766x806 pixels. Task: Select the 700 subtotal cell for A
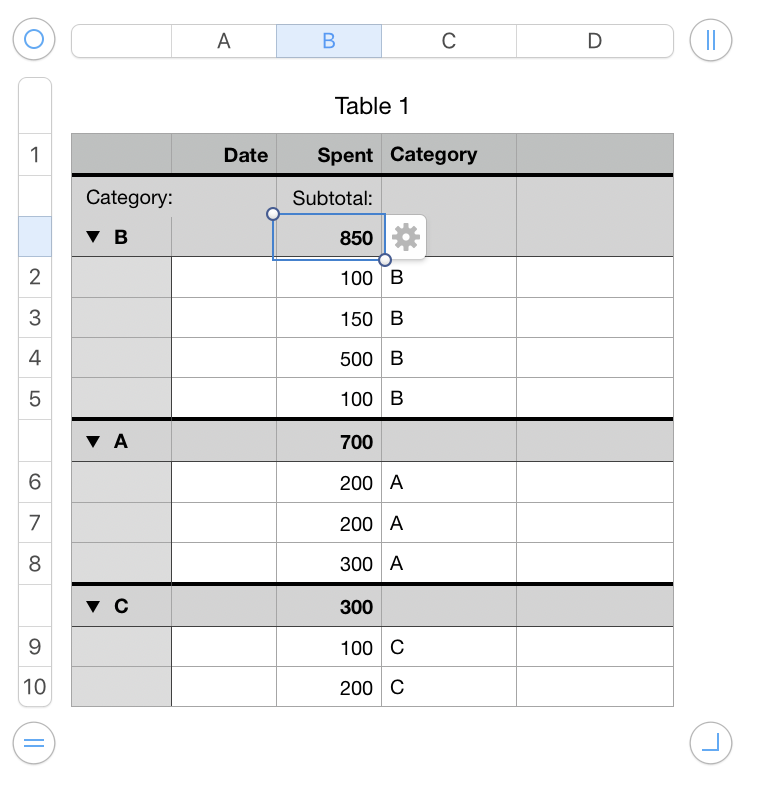[329, 442]
